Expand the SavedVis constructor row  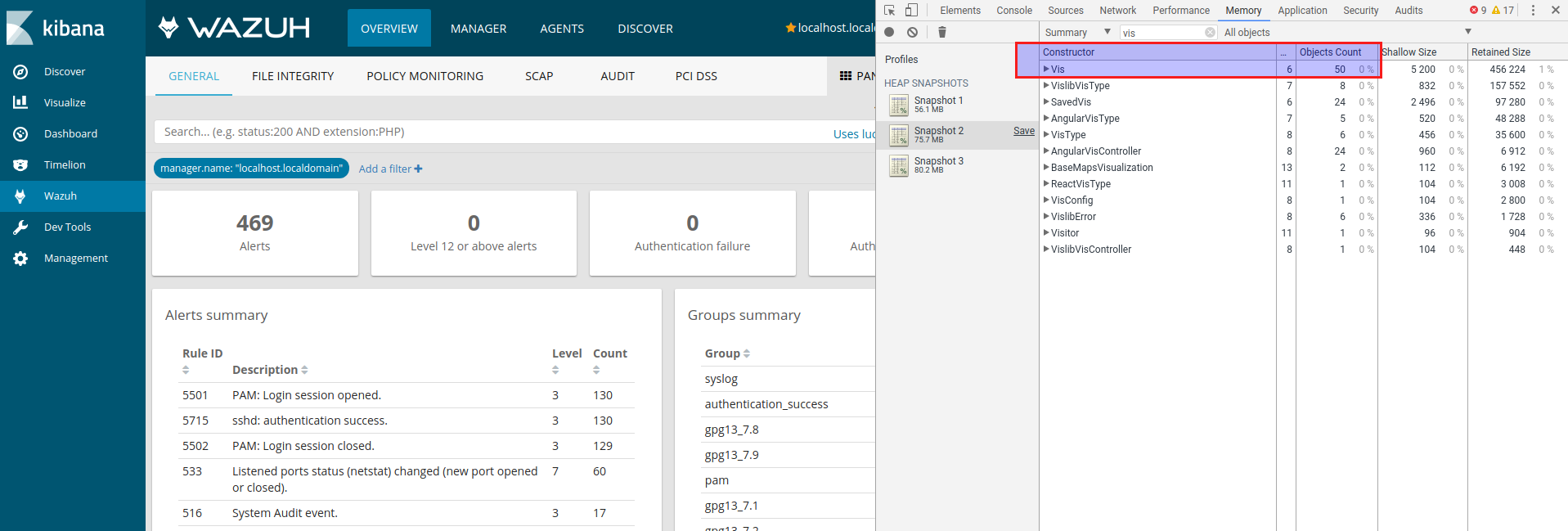point(1046,101)
